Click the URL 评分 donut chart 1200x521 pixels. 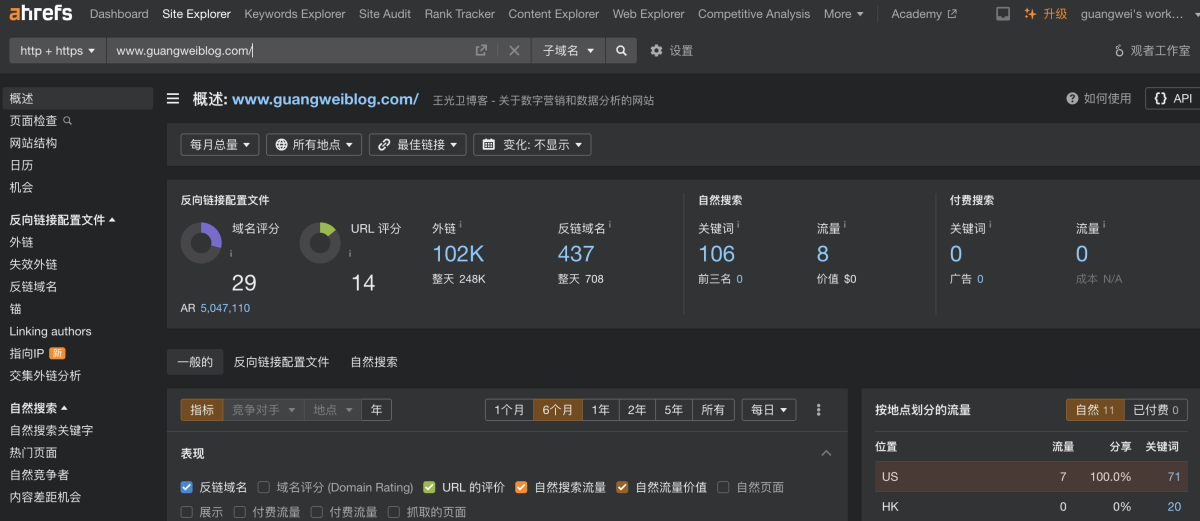click(320, 243)
